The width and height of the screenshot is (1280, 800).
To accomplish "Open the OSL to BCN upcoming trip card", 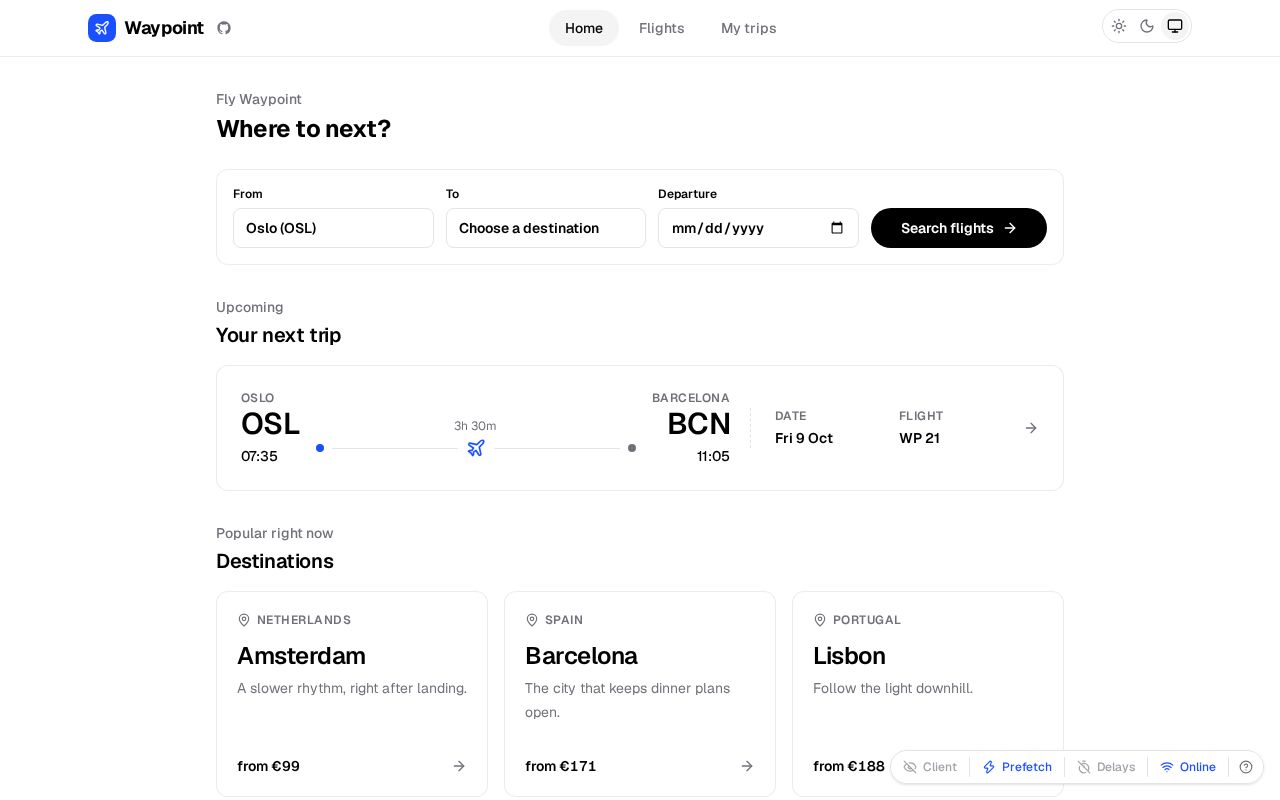I will click(x=640, y=428).
